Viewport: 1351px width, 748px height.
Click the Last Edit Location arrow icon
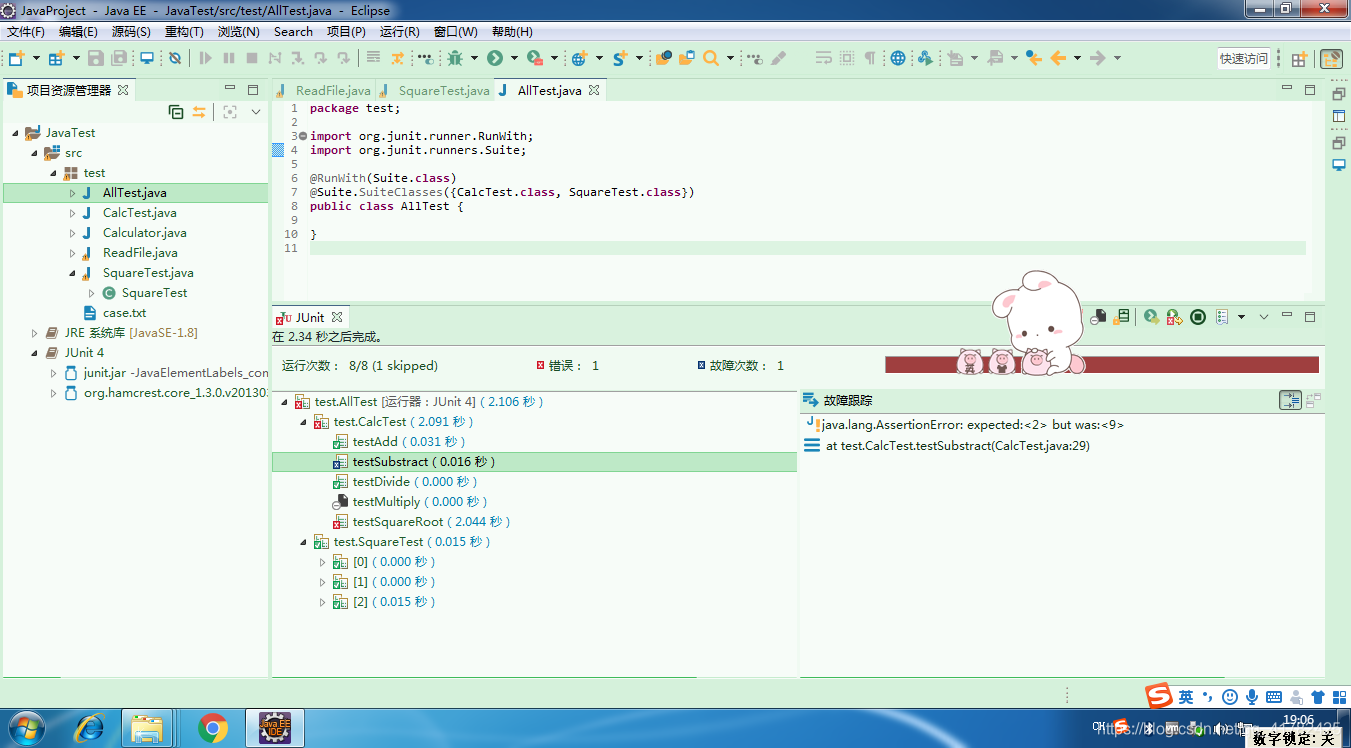(x=1033, y=58)
